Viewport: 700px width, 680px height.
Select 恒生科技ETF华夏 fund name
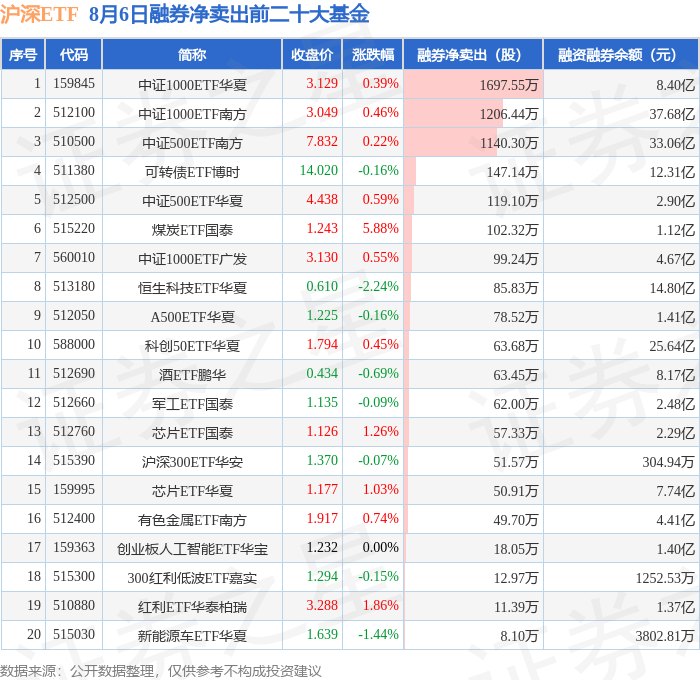coord(192,288)
